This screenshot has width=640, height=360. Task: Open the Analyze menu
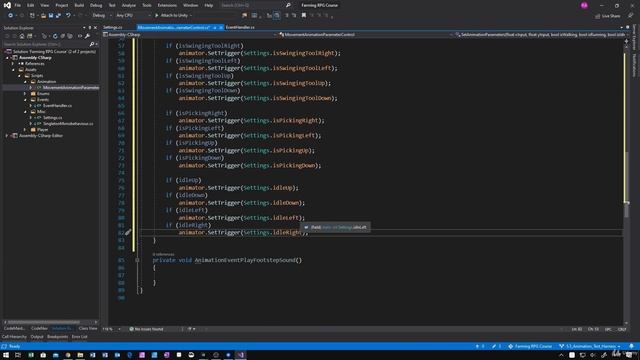click(x=129, y=5)
